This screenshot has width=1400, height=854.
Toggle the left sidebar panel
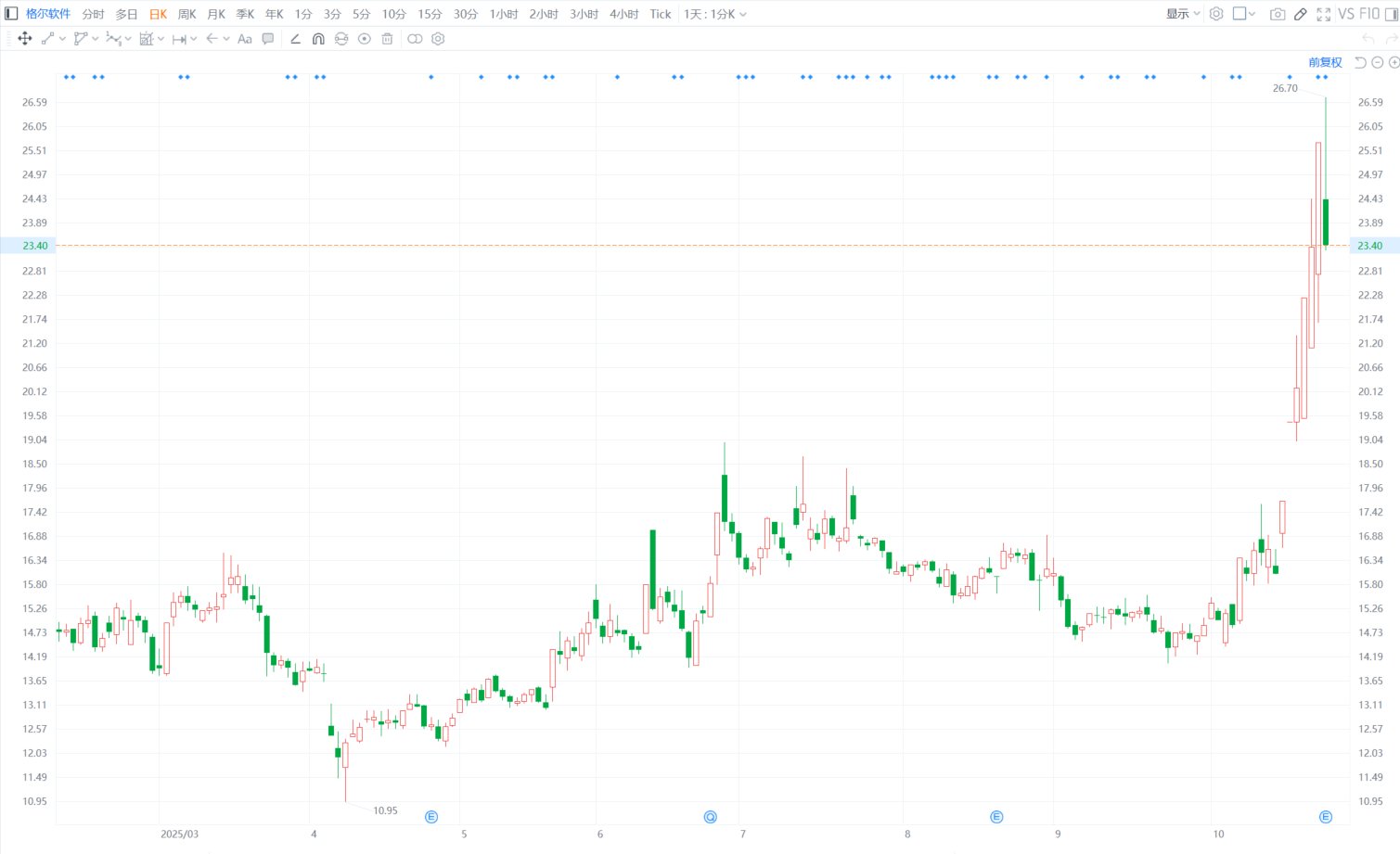11,14
